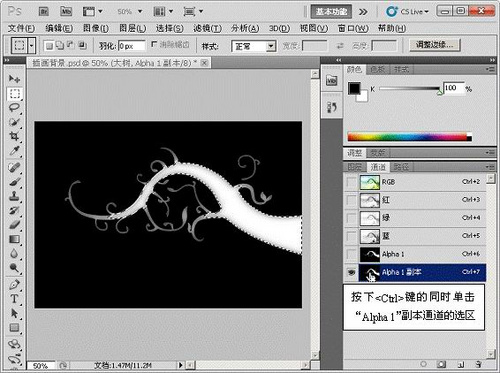Open Mini Bridge panel icon in dock

(331, 80)
